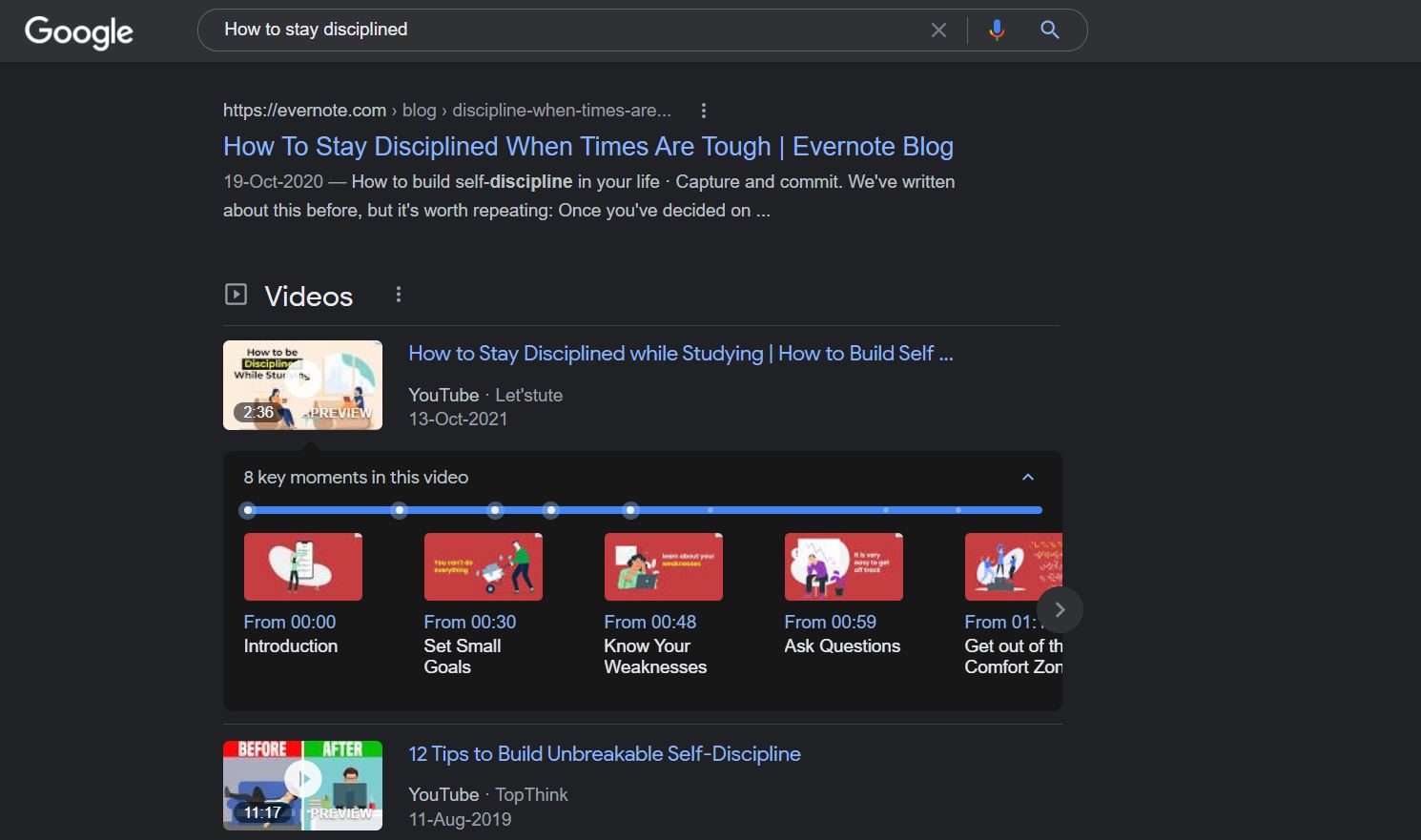Open the TopThink video thumbnail with 11:17 duration
1421x840 pixels.
(302, 786)
